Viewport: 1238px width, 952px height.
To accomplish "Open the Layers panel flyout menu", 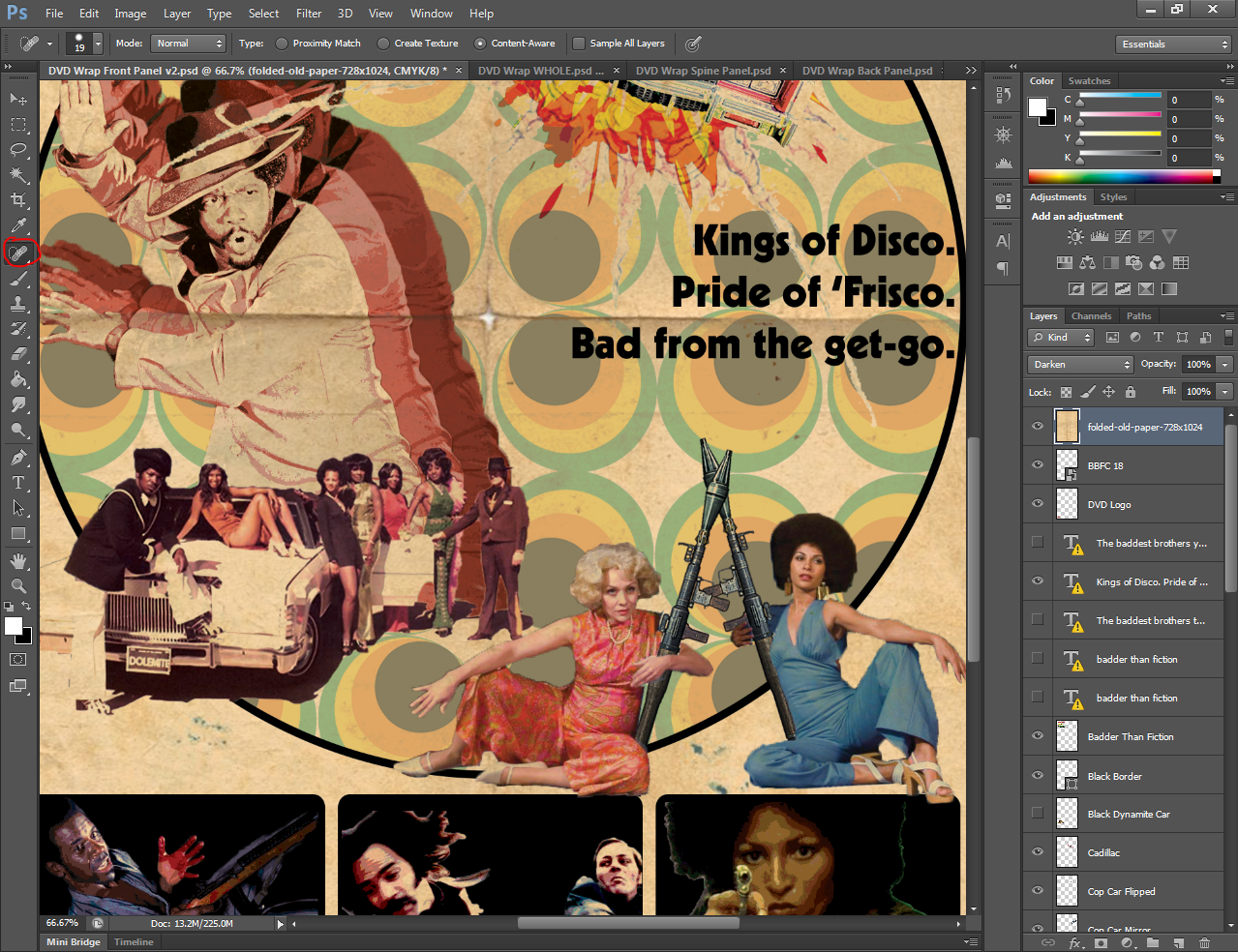I will [x=1227, y=316].
